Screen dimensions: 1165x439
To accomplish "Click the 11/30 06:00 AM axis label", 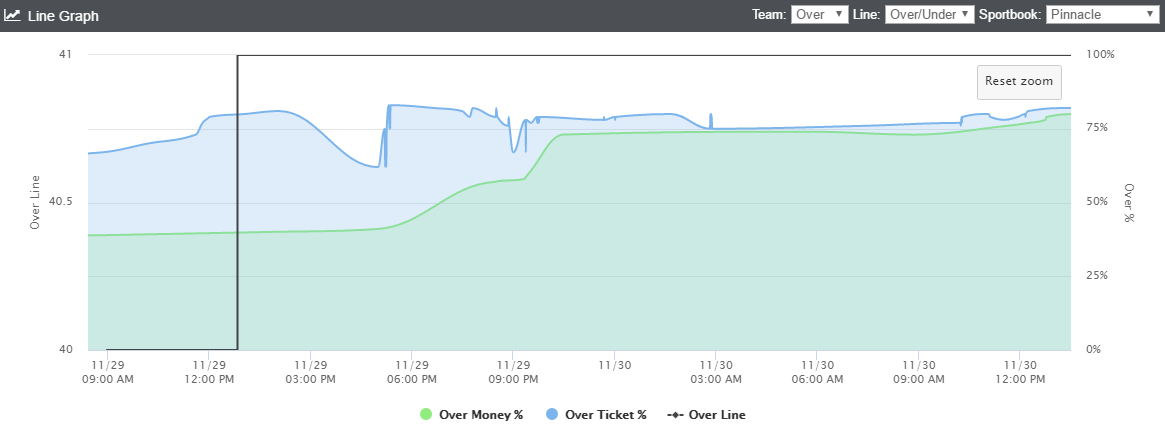I will pos(817,372).
